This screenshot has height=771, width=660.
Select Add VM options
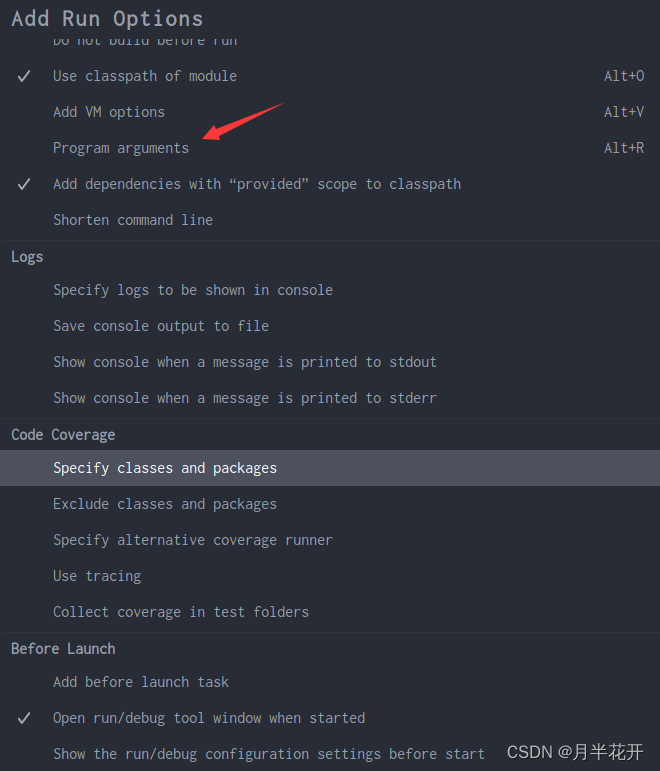(330, 112)
